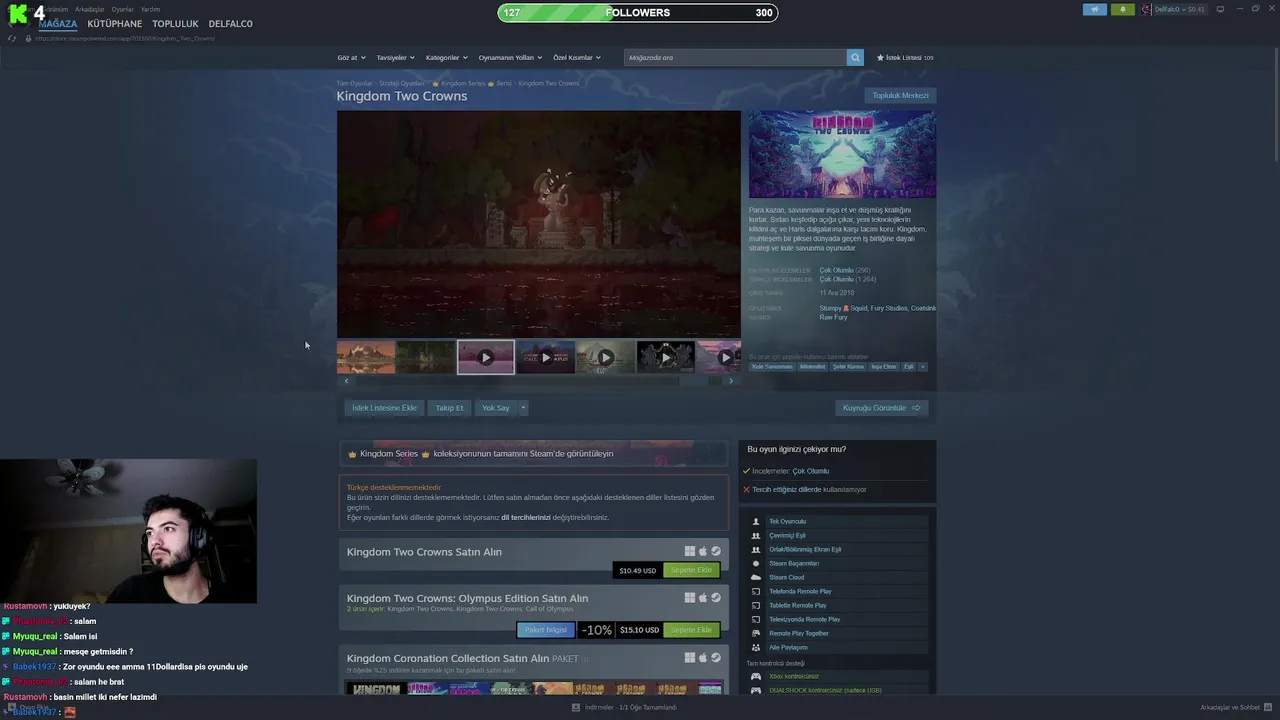Click the SteamOS icon for Olympus Edition

coord(716,598)
